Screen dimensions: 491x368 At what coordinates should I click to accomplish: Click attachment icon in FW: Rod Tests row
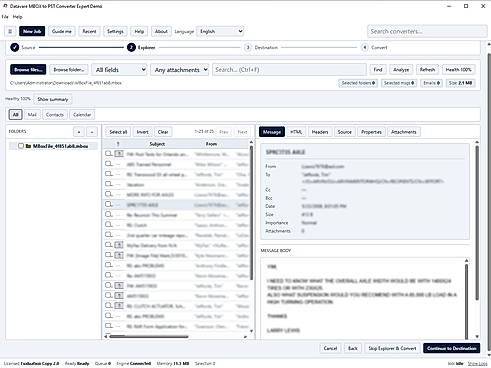119,154
